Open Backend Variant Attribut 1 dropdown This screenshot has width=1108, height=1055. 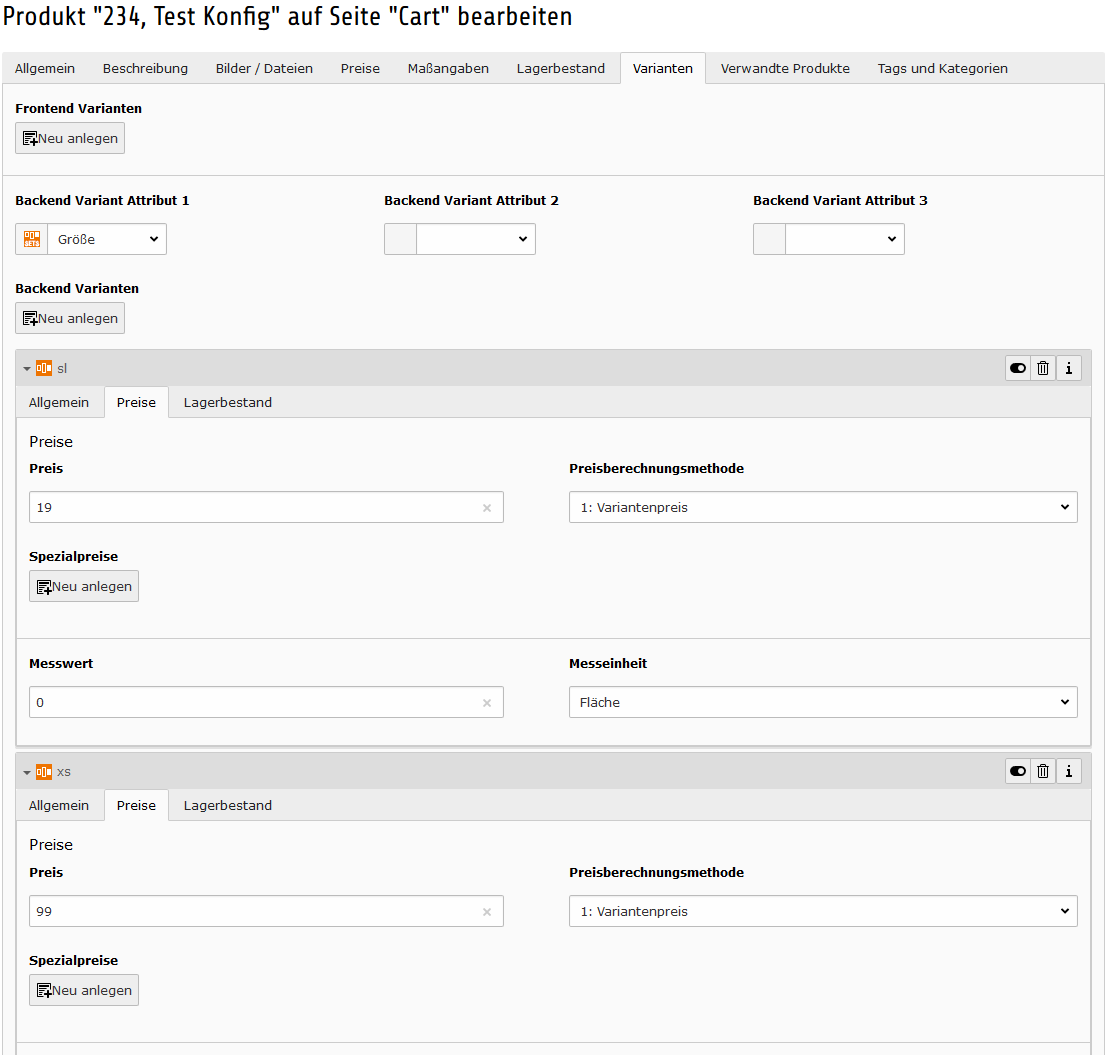[x=107, y=239]
